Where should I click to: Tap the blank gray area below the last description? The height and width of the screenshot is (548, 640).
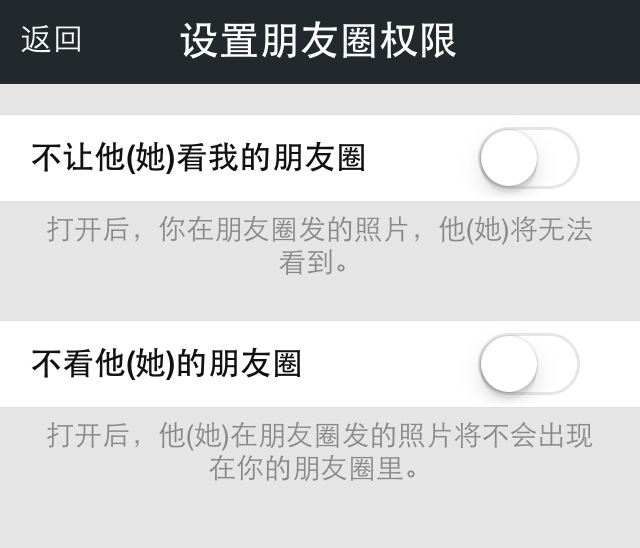[320, 518]
